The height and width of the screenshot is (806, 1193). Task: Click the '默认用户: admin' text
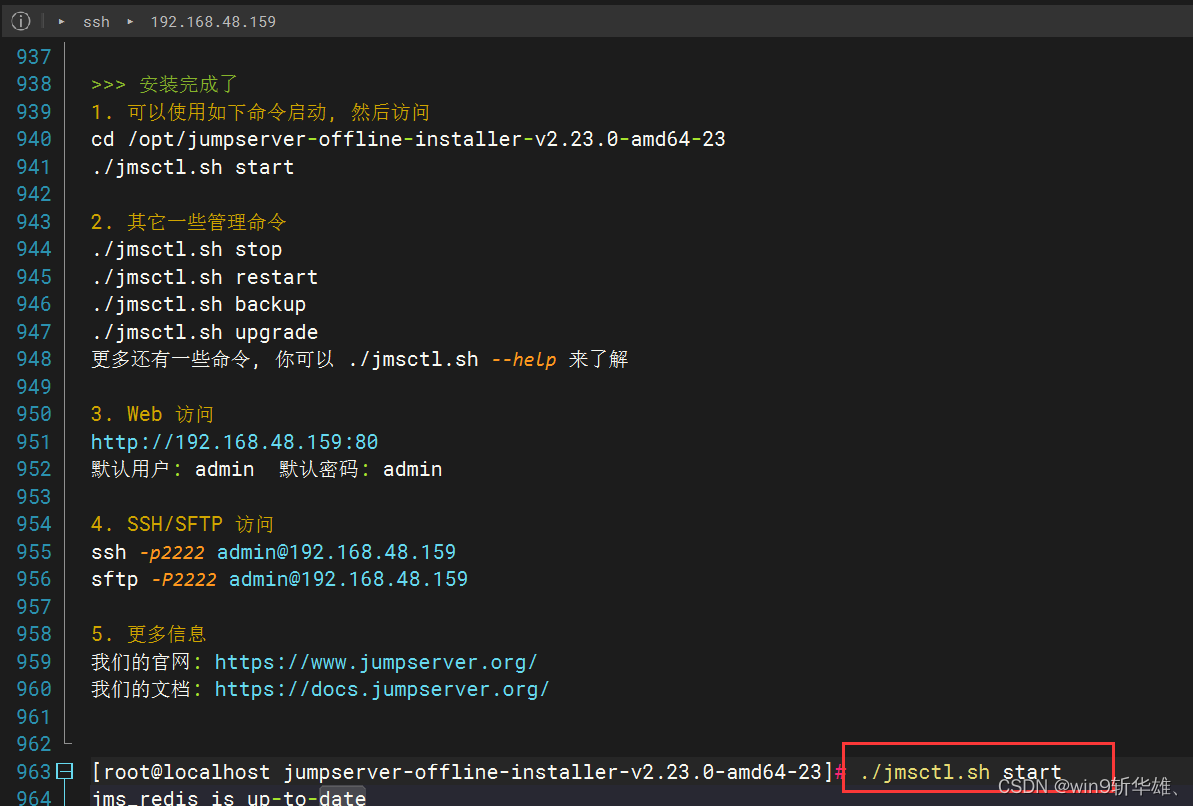click(173, 470)
